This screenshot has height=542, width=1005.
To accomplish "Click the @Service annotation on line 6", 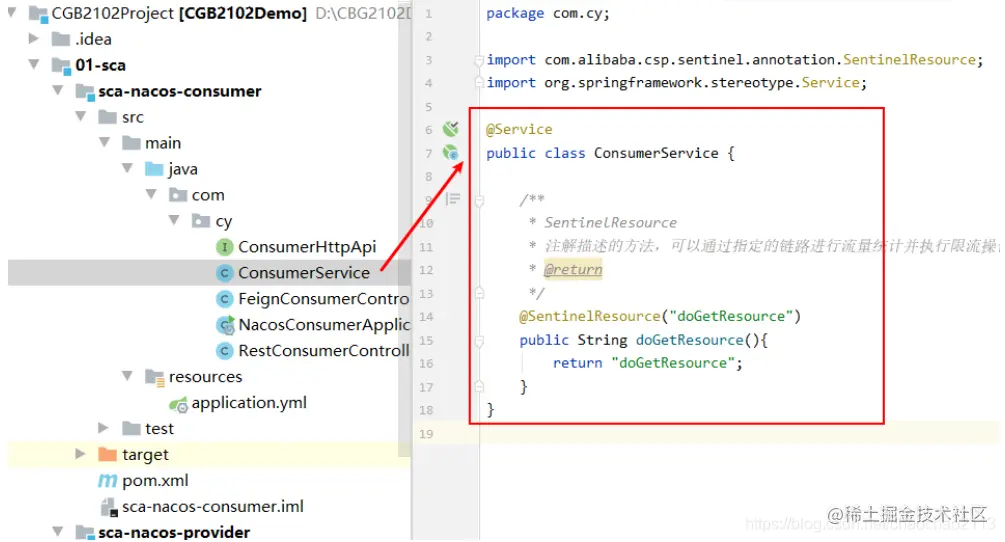I will pyautogui.click(x=519, y=129).
